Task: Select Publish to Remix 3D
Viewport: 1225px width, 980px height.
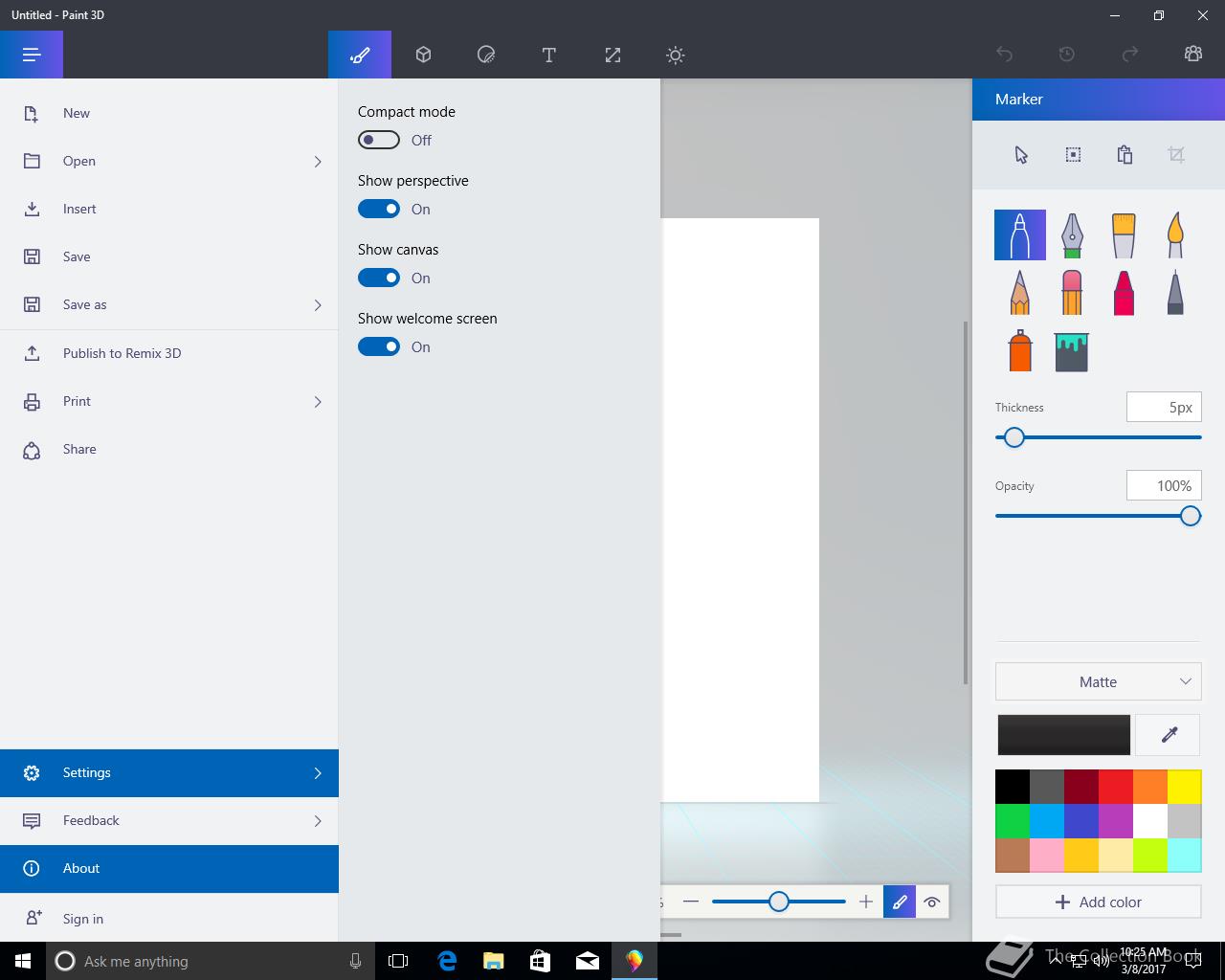Action: (x=169, y=353)
